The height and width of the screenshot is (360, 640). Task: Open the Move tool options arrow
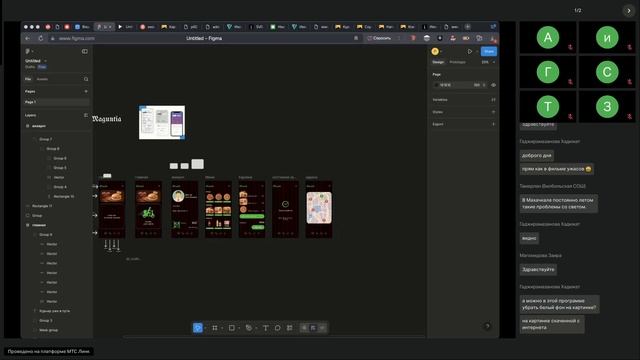[205, 328]
